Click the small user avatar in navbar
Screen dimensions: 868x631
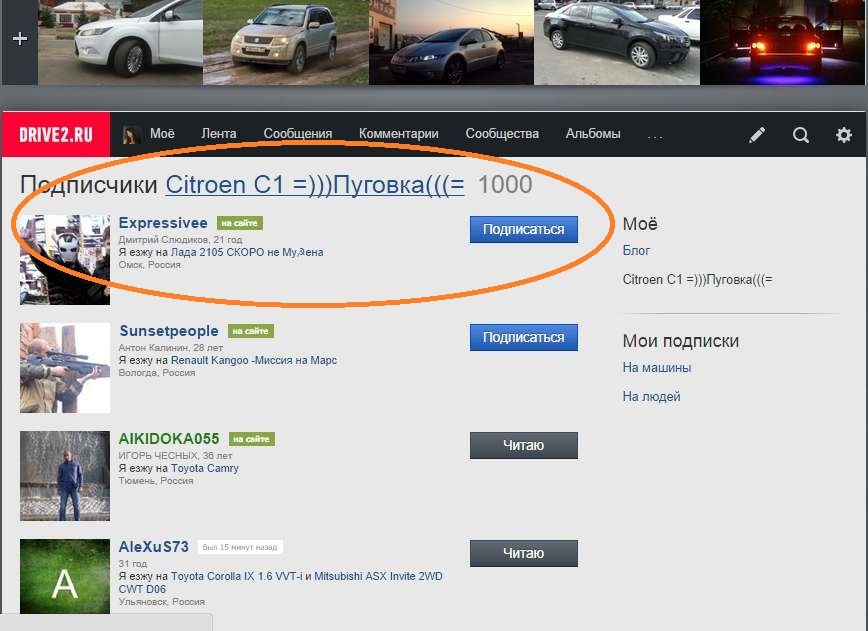[x=131, y=135]
